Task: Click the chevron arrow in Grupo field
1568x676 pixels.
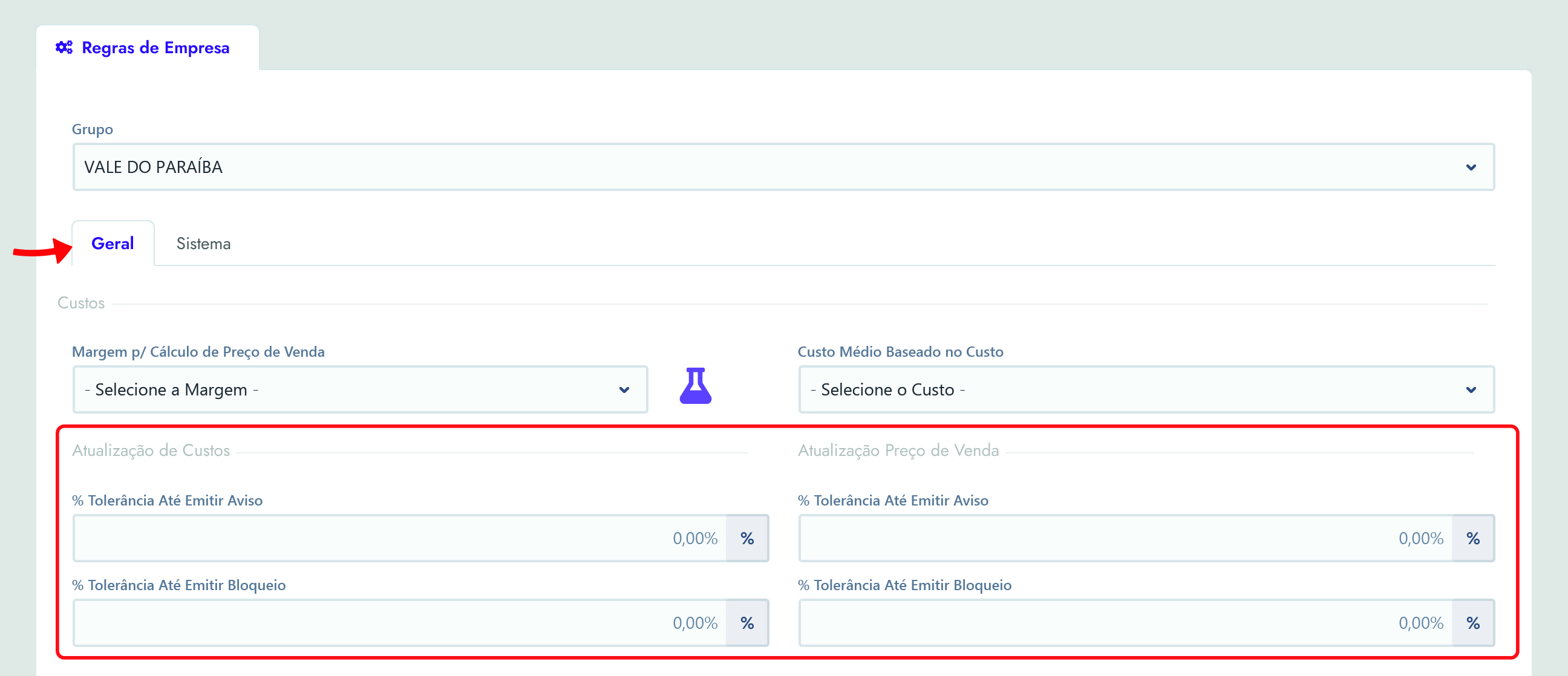Action: pos(1471,167)
